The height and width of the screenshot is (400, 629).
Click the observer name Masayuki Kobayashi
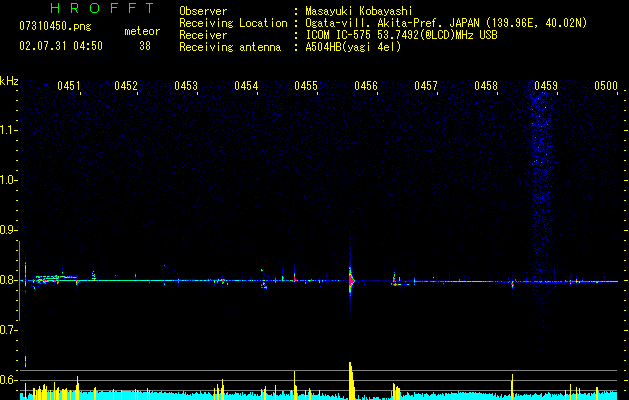(359, 11)
